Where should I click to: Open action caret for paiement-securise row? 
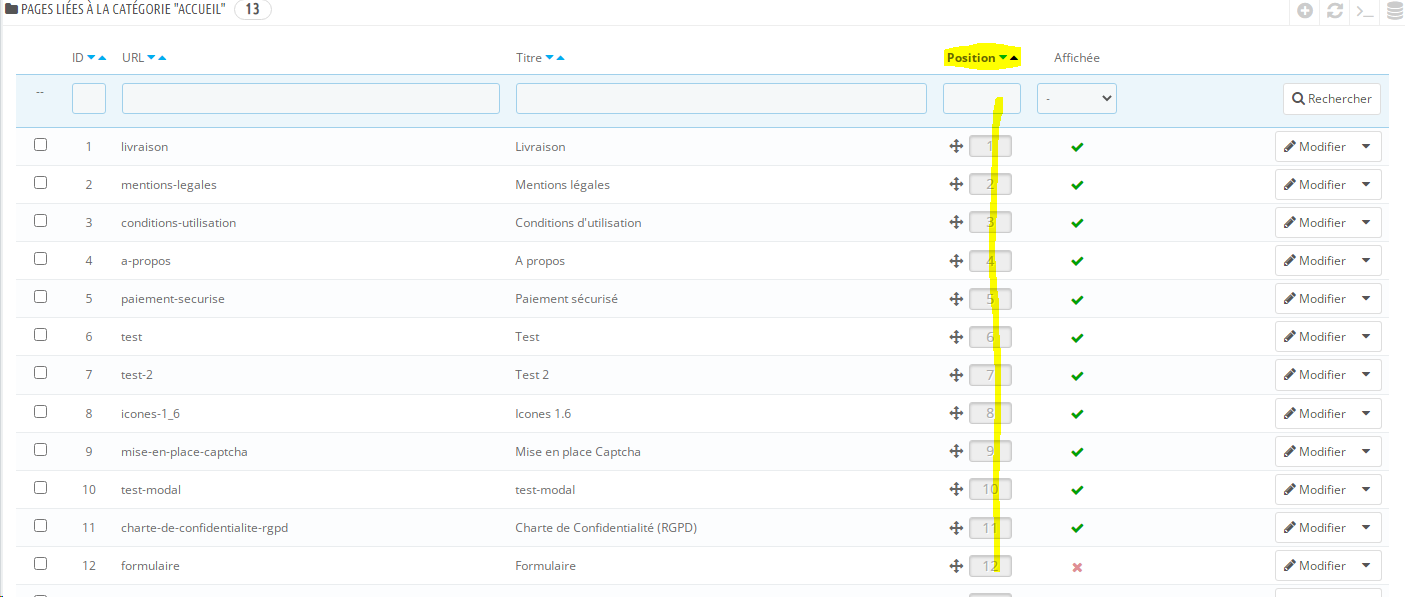(1367, 299)
